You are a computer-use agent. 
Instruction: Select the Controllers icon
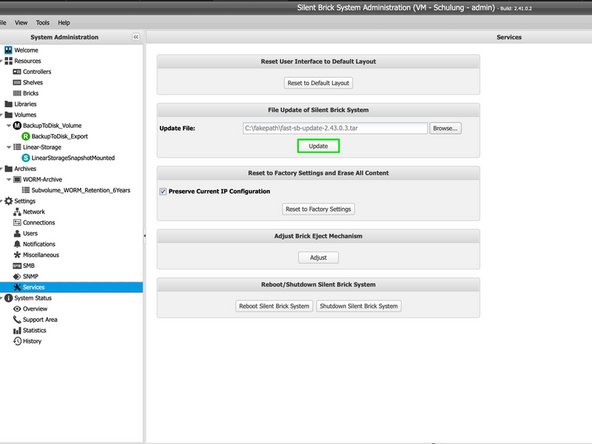coord(17,71)
